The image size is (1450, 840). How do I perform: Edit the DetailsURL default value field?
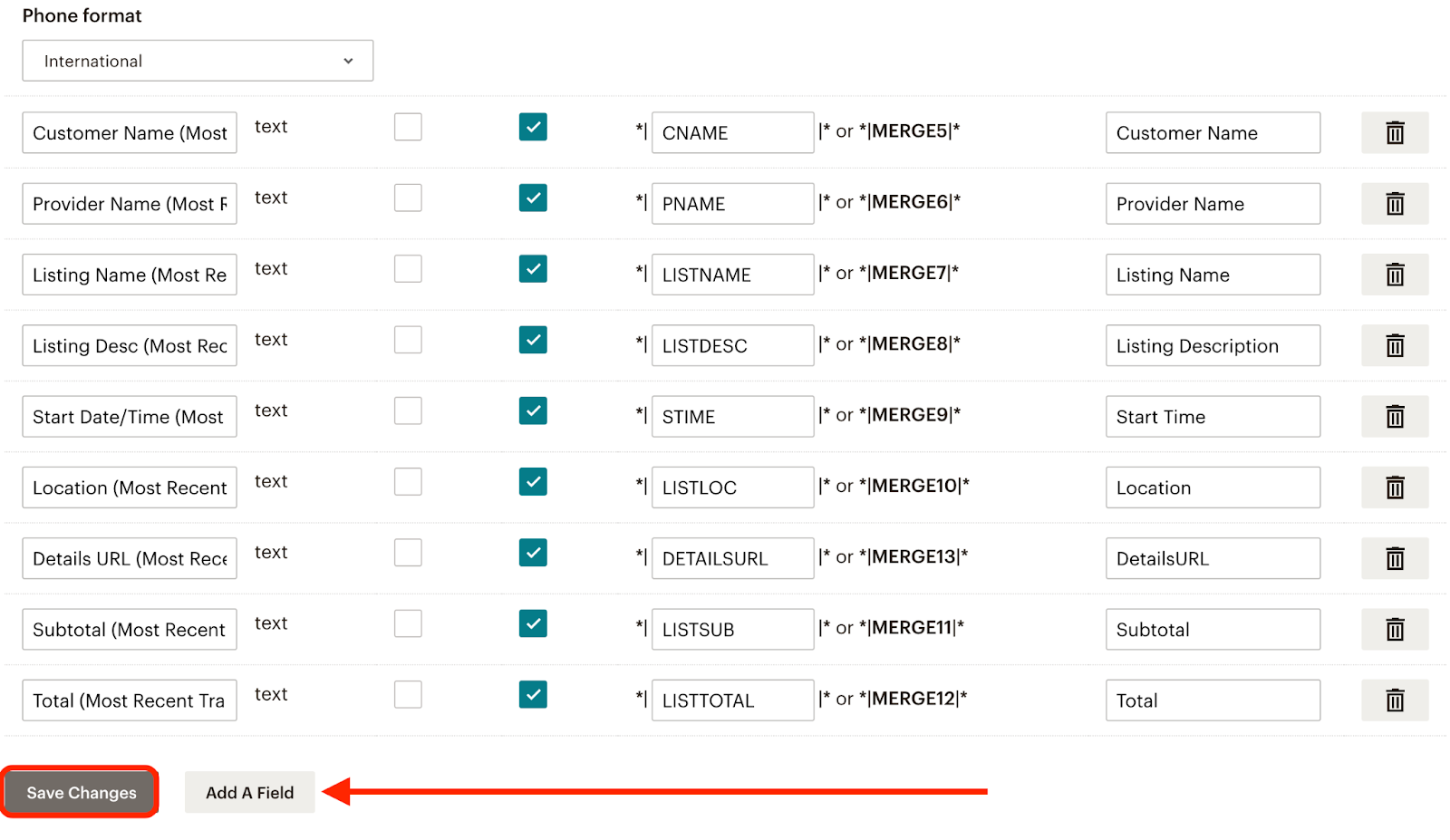[1213, 559]
